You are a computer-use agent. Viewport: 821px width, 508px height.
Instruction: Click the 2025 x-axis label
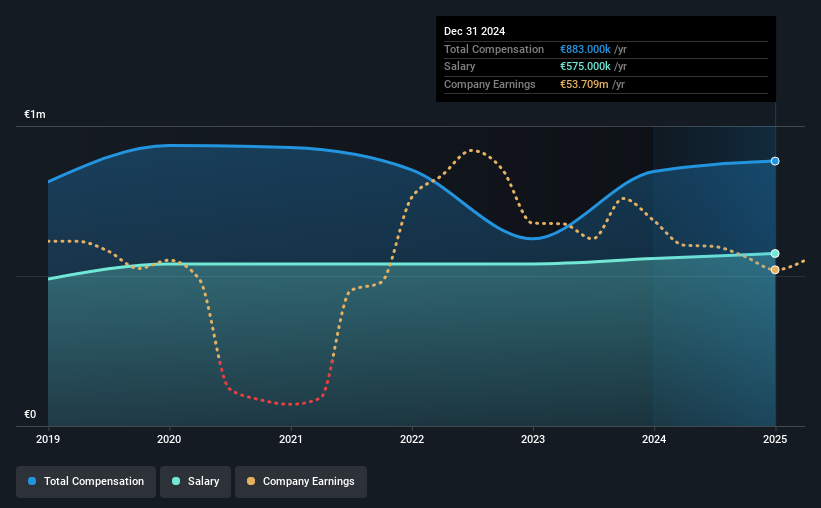click(775, 439)
